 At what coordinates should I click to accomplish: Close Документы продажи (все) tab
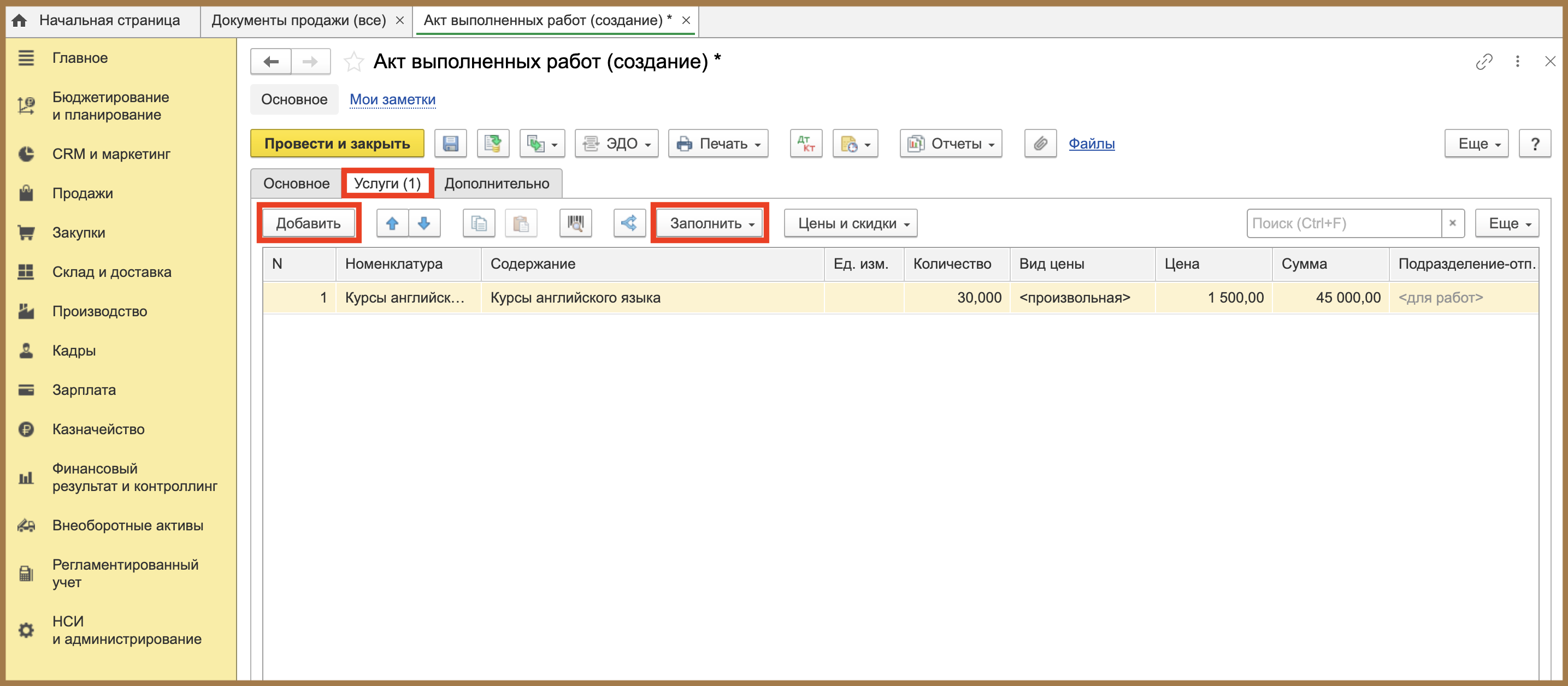400,21
